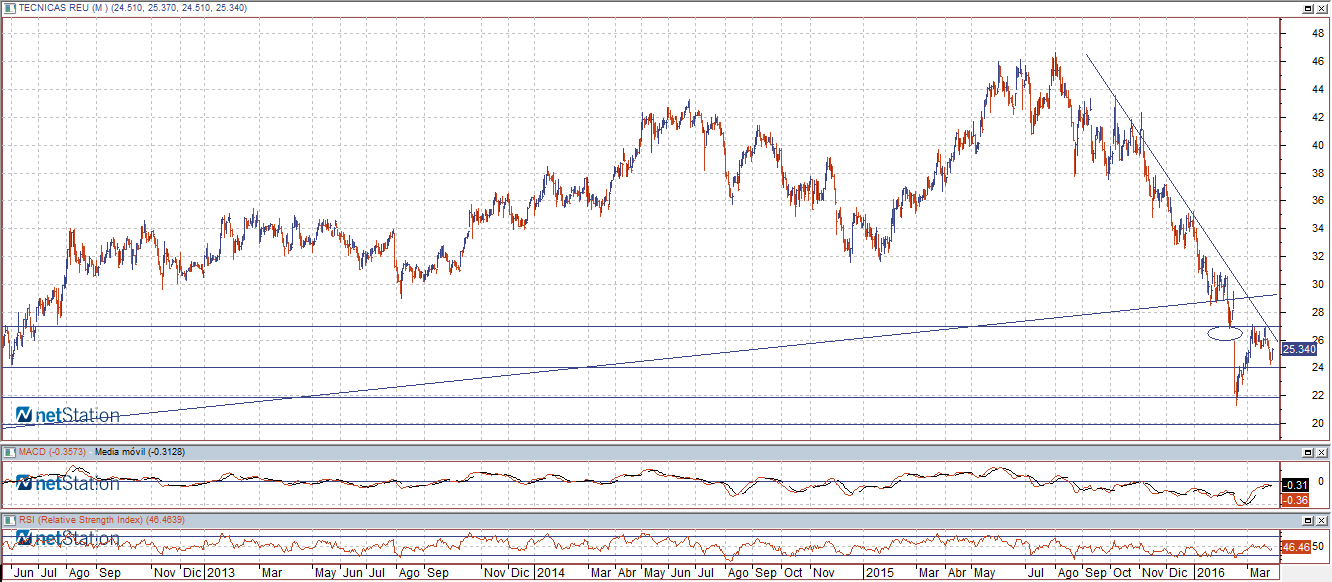Close the RSI indicator panel

point(1322,520)
